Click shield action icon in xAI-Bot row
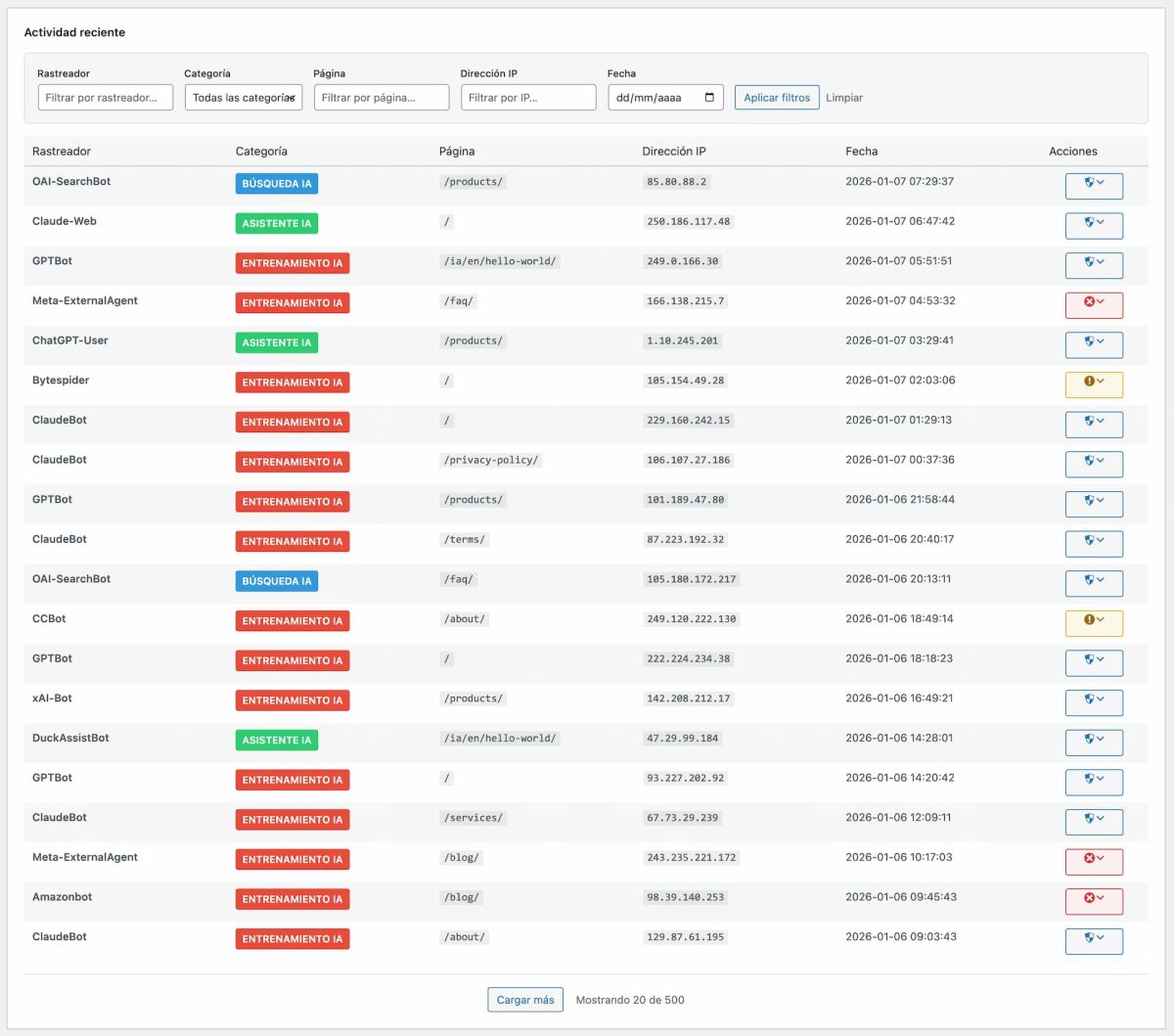Screen dimensions: 1174x1036 click(x=1089, y=700)
